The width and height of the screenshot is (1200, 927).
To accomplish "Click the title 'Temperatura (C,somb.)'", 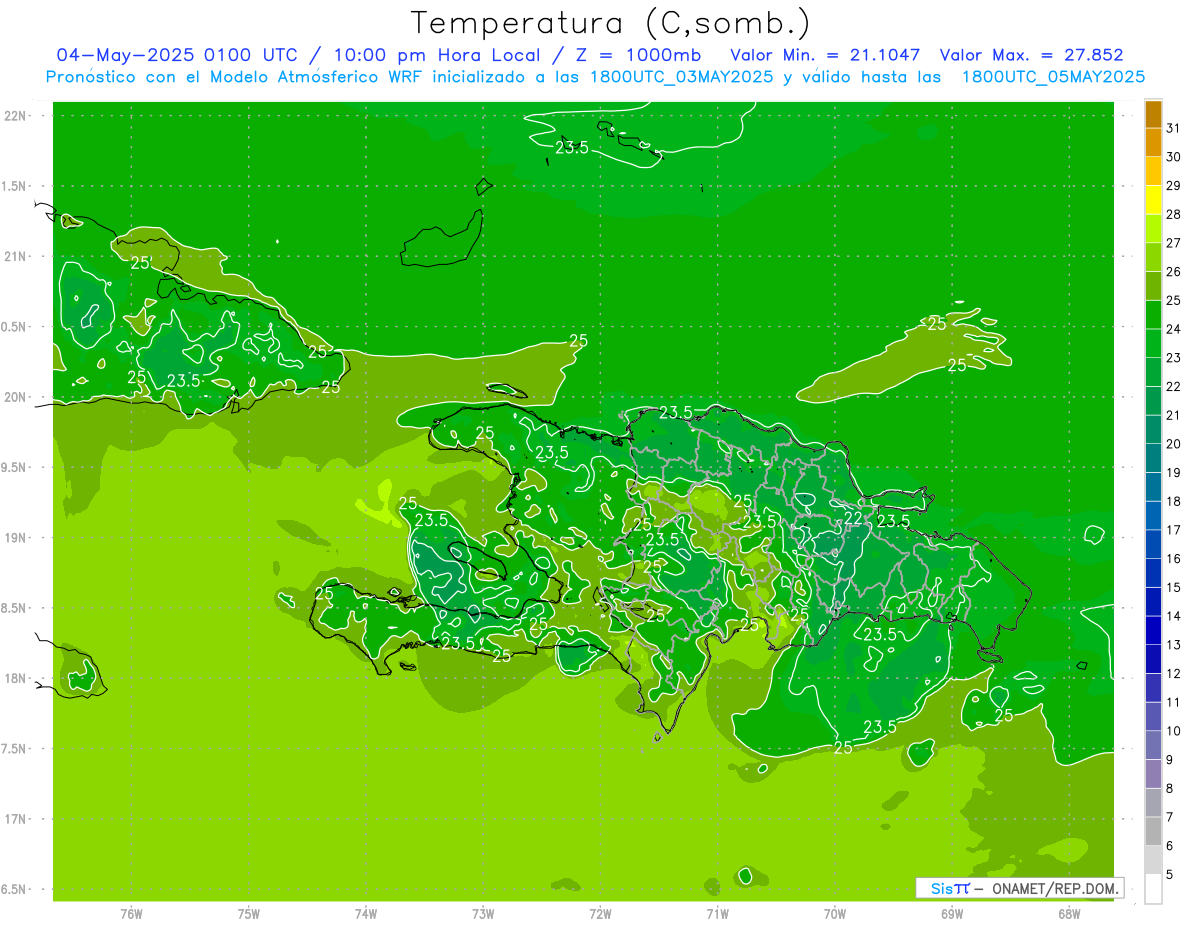I will (611, 22).
